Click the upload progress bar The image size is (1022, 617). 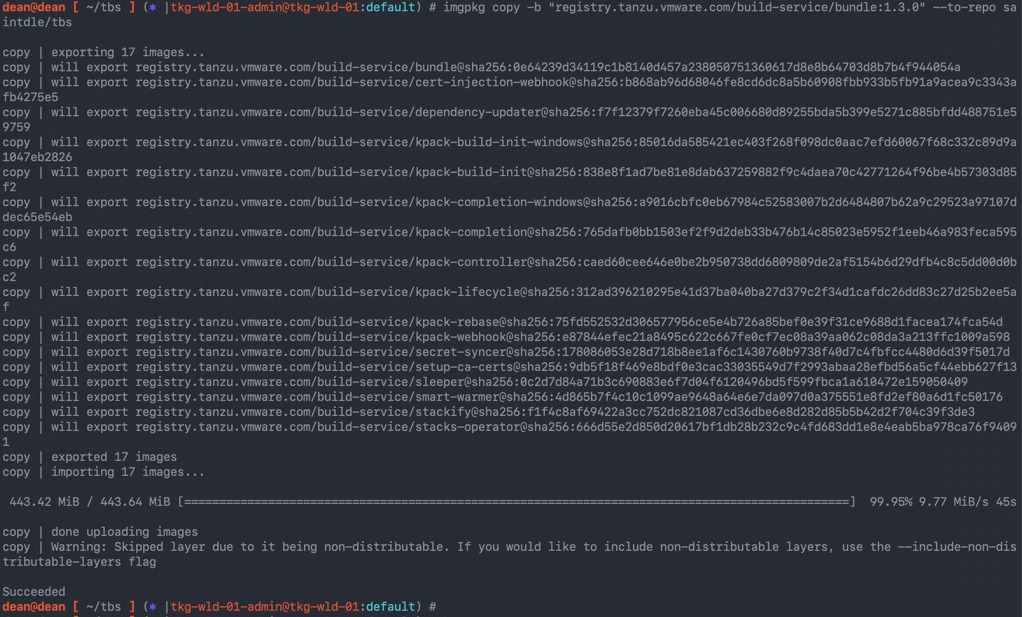(x=516, y=502)
